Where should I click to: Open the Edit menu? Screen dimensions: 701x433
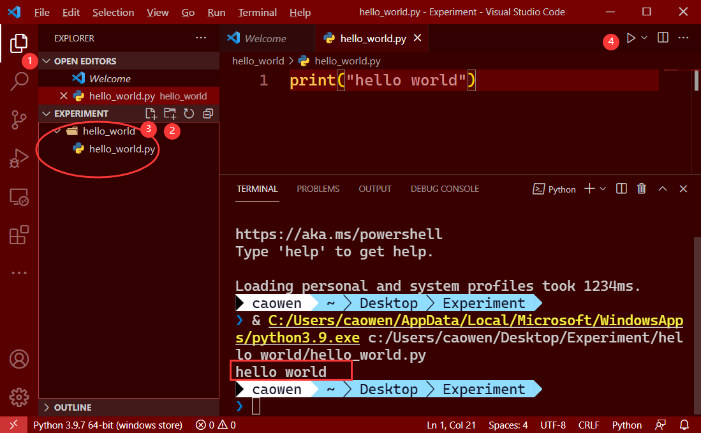click(x=71, y=13)
